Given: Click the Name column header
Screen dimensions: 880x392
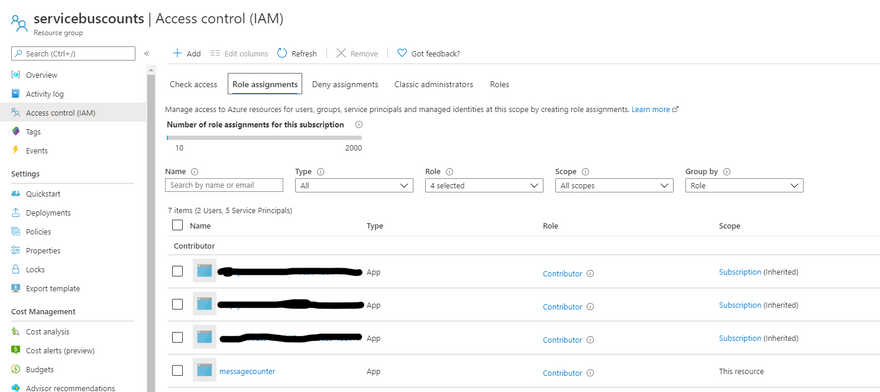Looking at the screenshot, I should 200,226.
